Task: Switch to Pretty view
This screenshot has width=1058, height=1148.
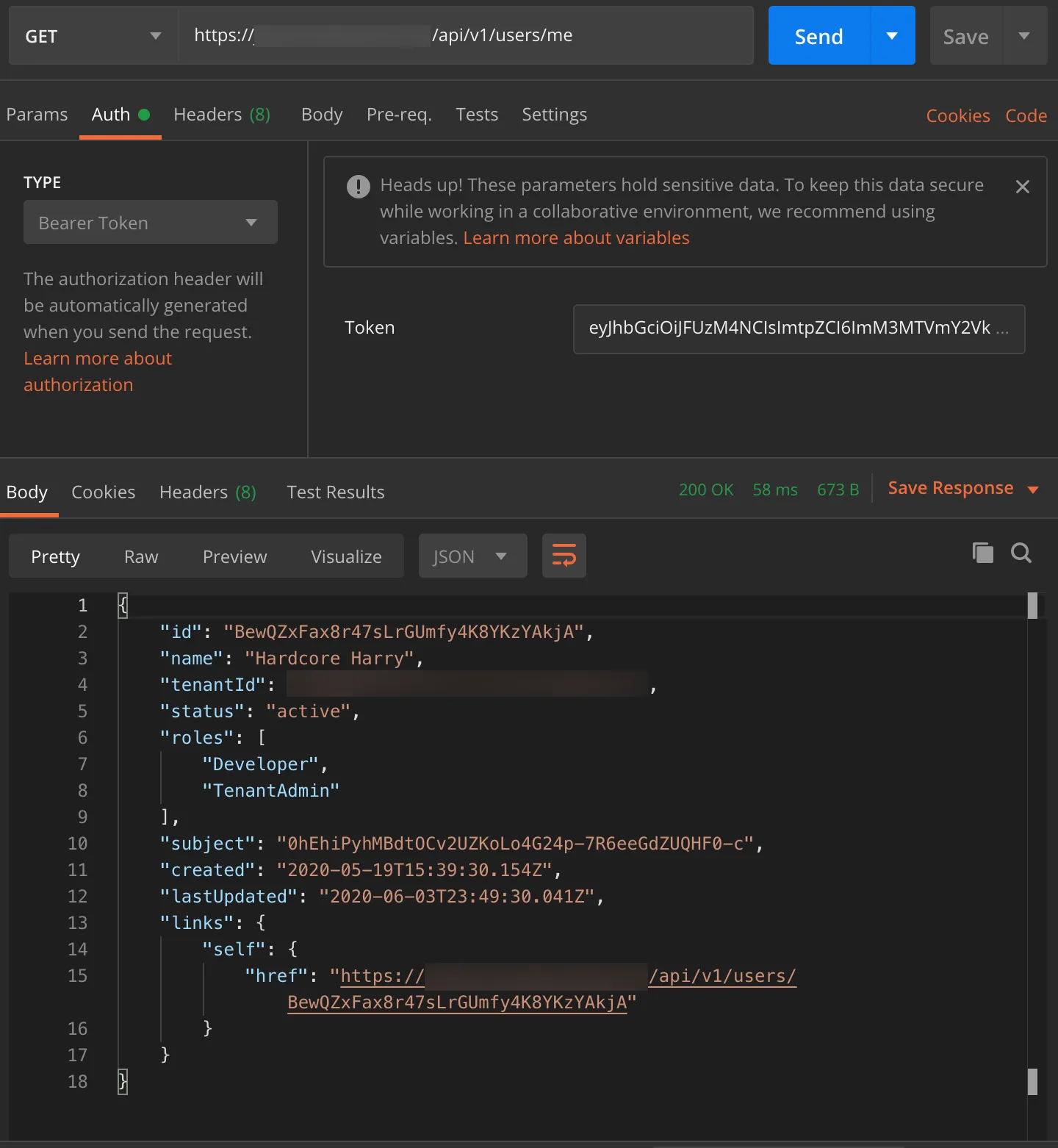Action: pyautogui.click(x=55, y=556)
